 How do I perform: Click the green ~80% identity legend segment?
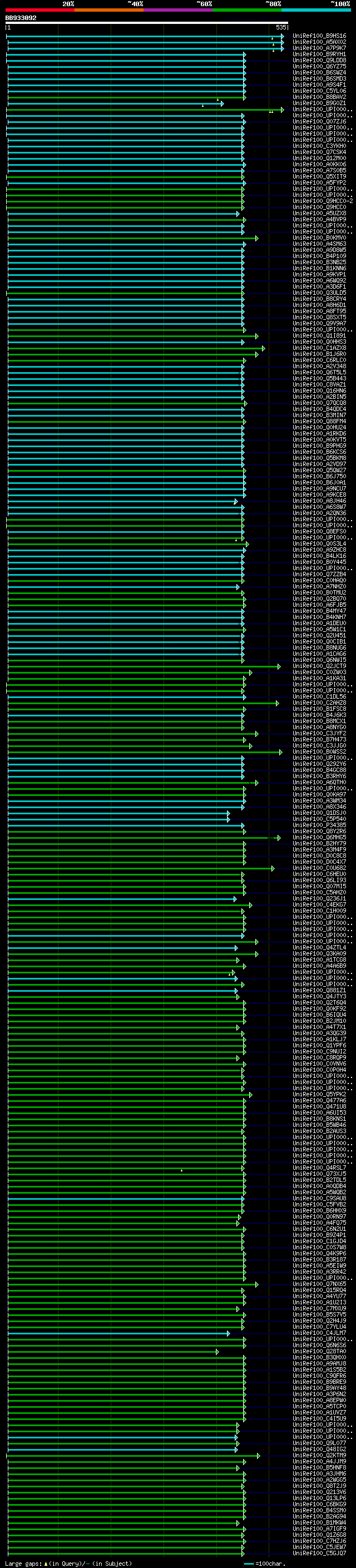pos(247,10)
